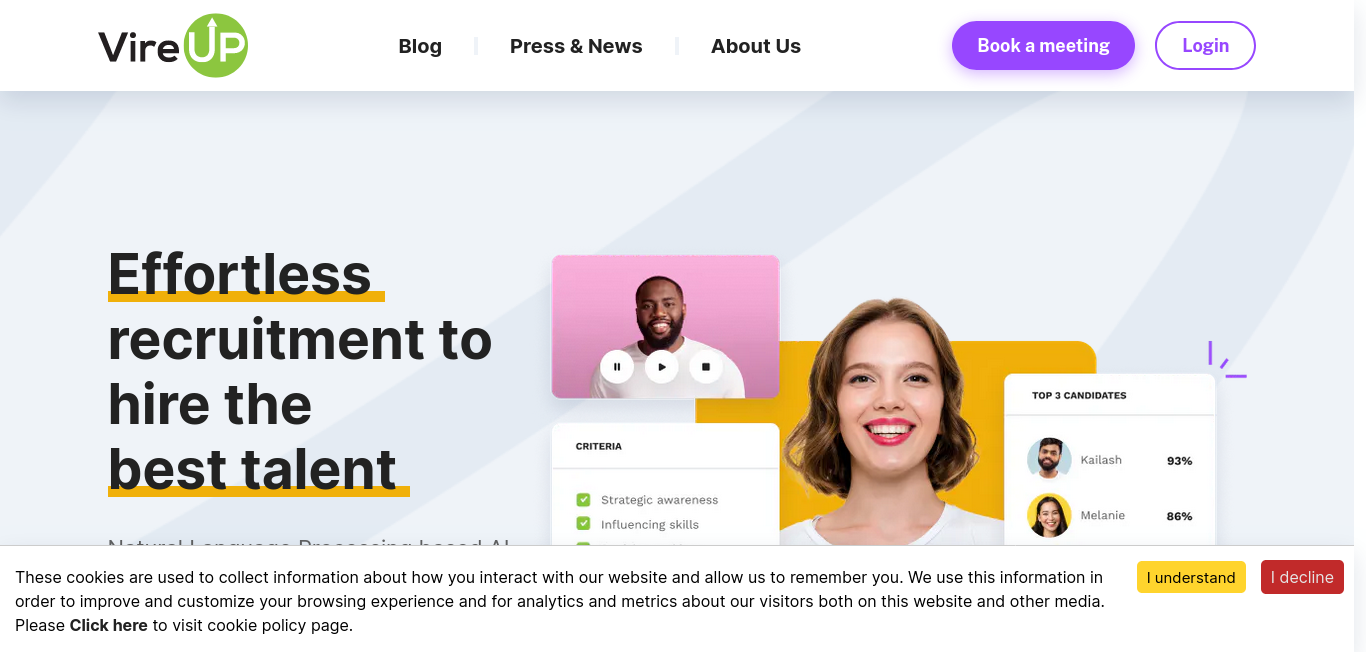
Task: Click Kailash's avatar in top candidates
Action: coord(1049,460)
